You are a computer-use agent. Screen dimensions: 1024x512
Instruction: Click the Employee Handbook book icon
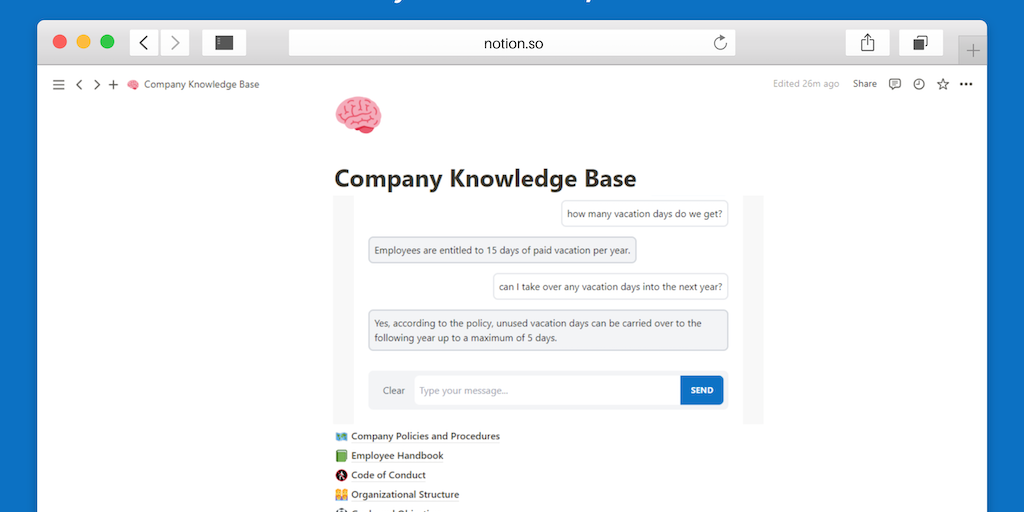tap(341, 456)
